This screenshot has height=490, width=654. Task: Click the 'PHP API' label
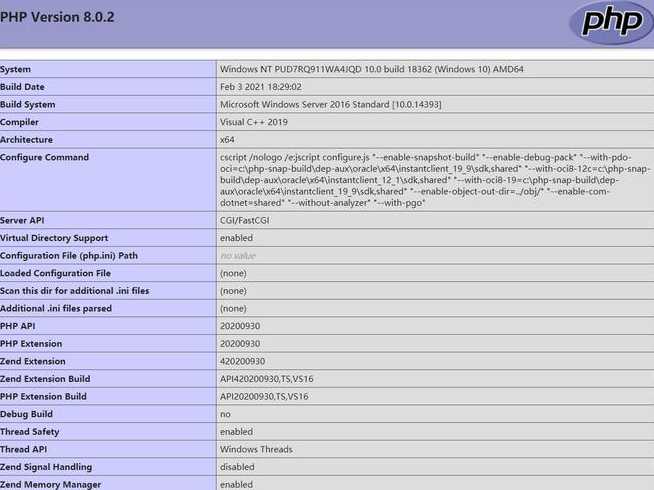[18, 326]
